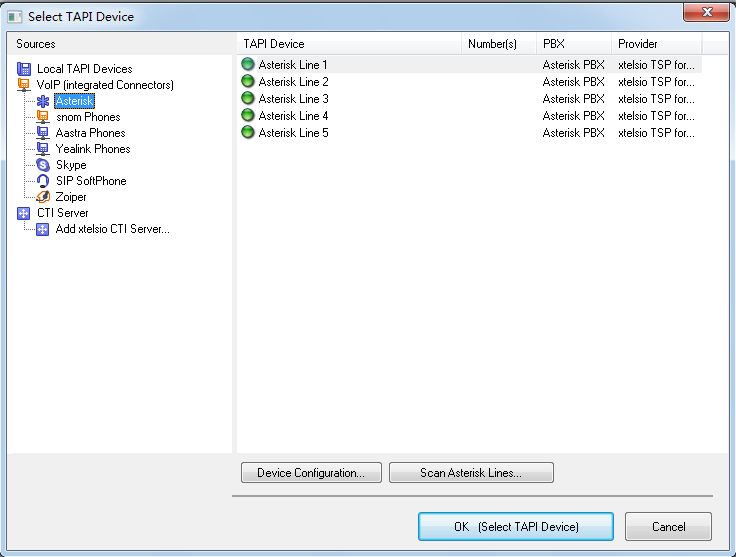Click green status icon of Asterisk Line 1
The height and width of the screenshot is (557, 736).
pyautogui.click(x=248, y=64)
